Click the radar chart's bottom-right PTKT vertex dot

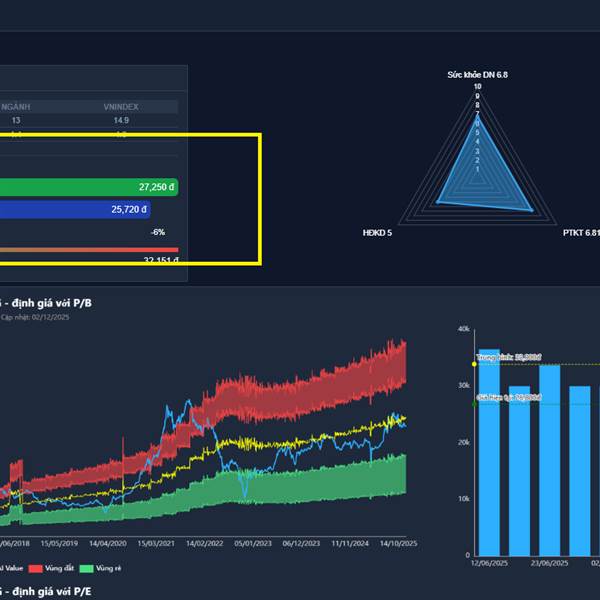tap(532, 210)
